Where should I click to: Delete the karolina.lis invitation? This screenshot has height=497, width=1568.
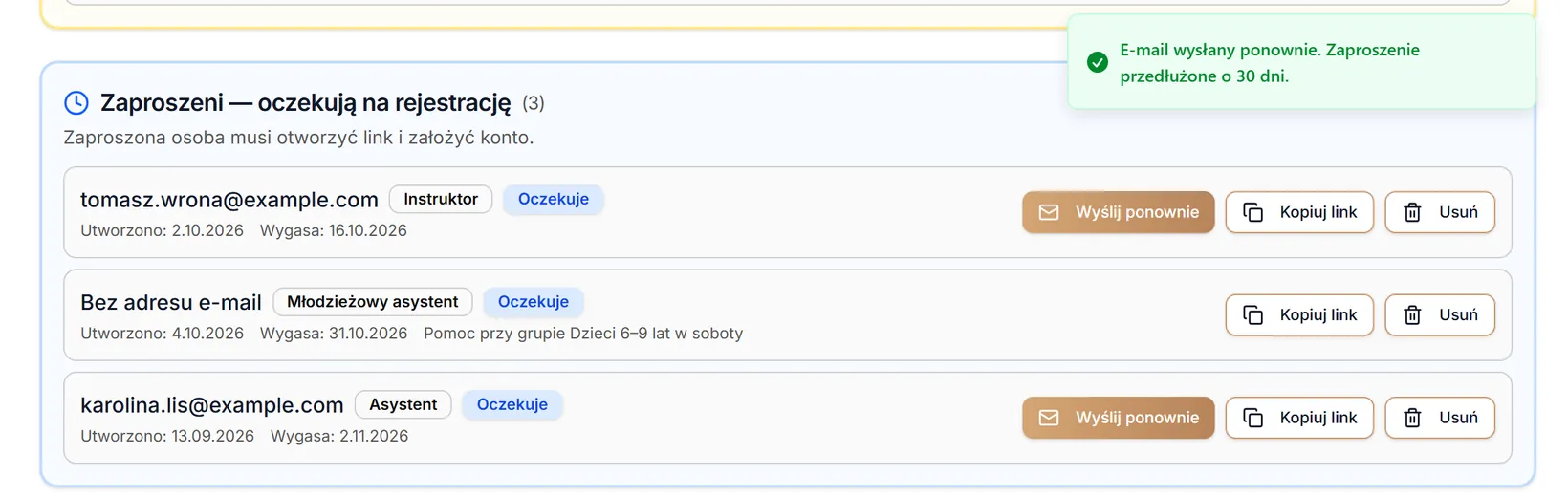[x=1440, y=418]
